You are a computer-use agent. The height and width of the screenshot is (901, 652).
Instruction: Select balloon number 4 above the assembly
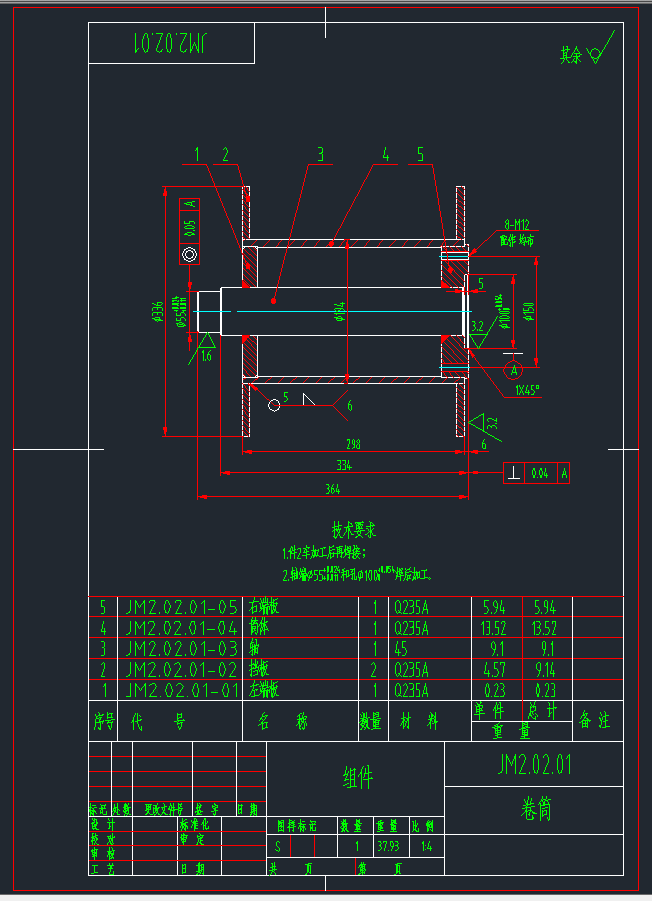(x=385, y=155)
